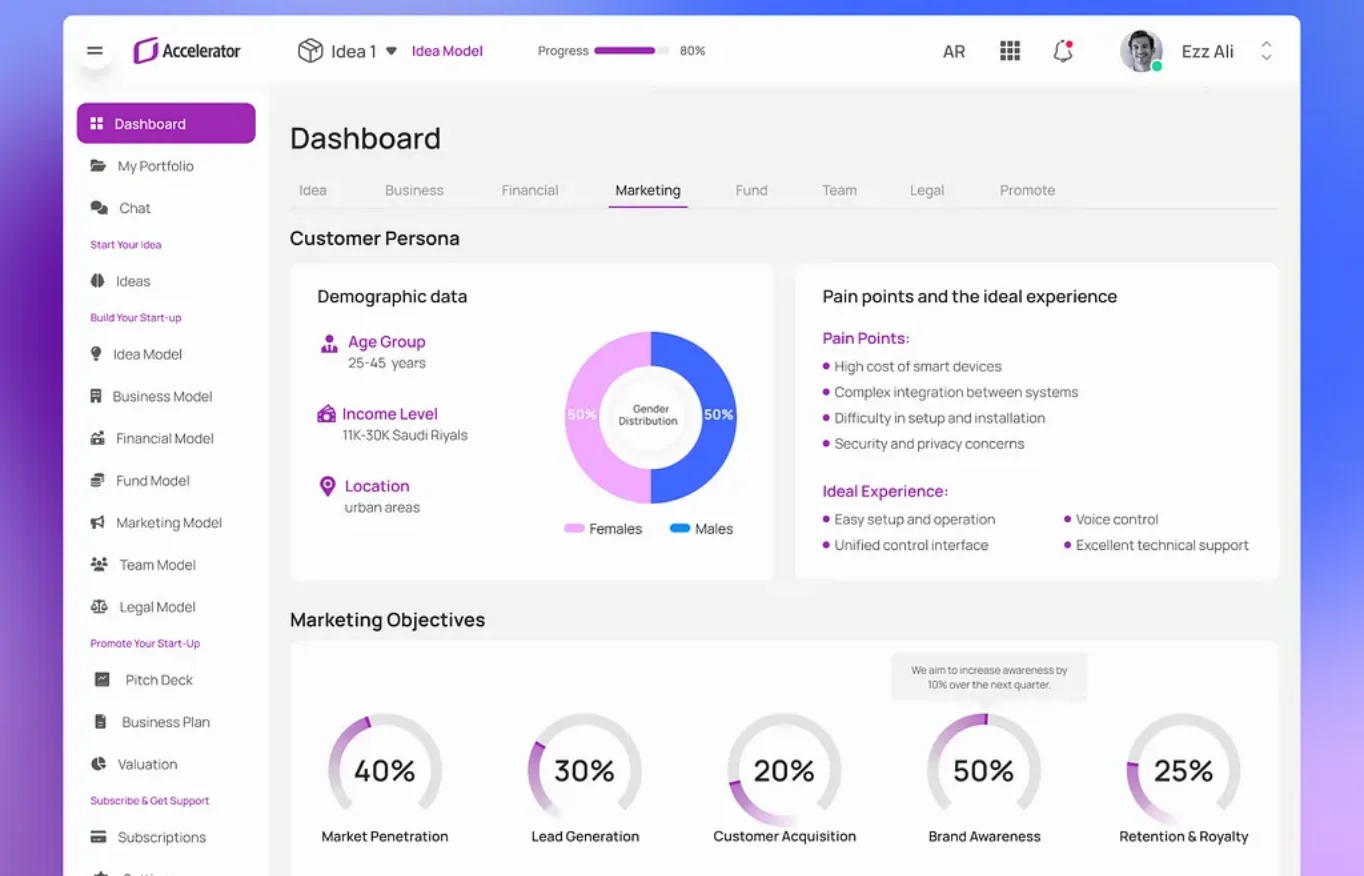The image size is (1364, 876).
Task: Click the Pitch Deck chart icon
Action: pyautogui.click(x=102, y=679)
